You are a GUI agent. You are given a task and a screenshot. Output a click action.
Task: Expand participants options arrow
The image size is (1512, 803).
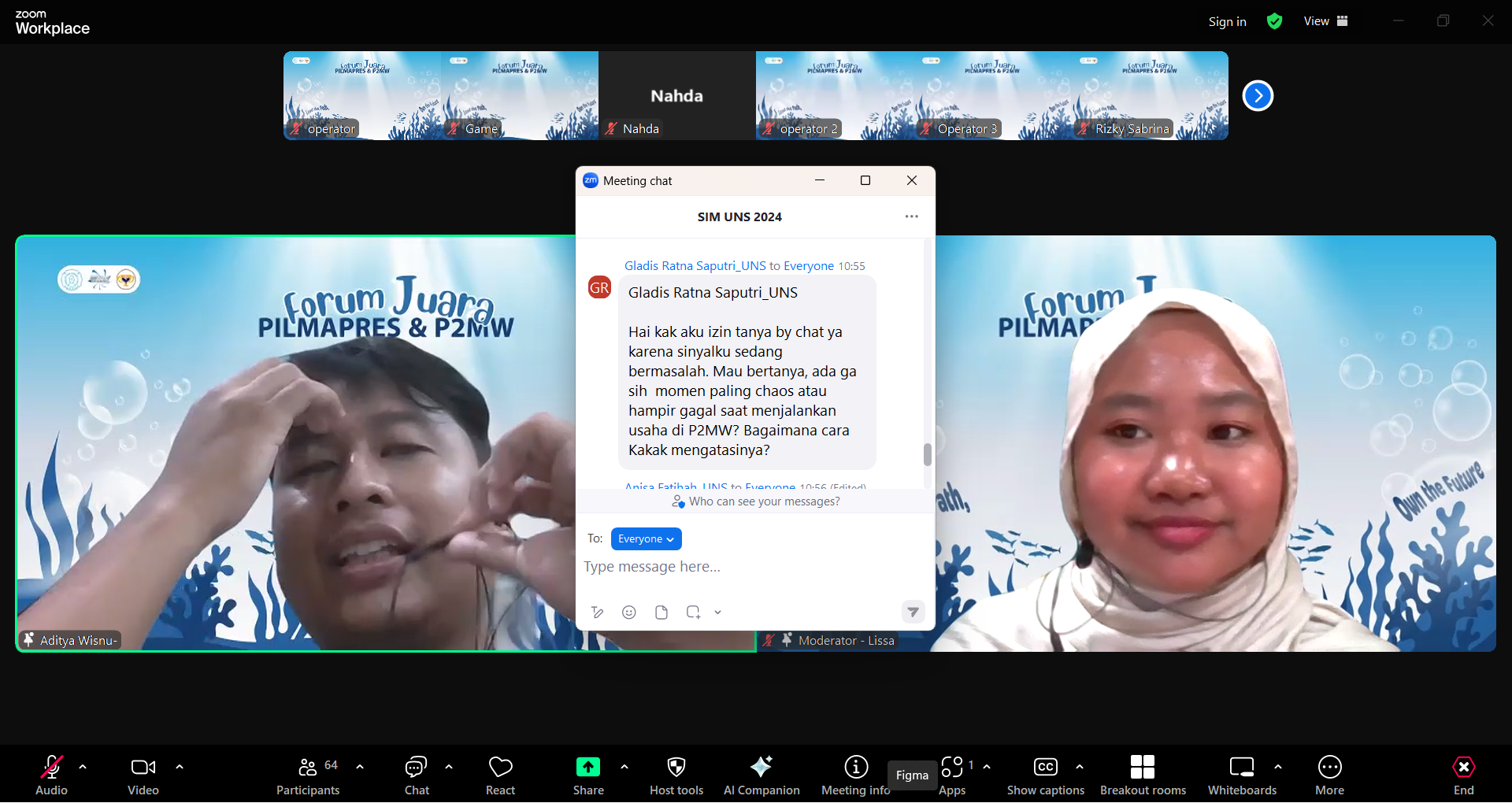pos(360,766)
